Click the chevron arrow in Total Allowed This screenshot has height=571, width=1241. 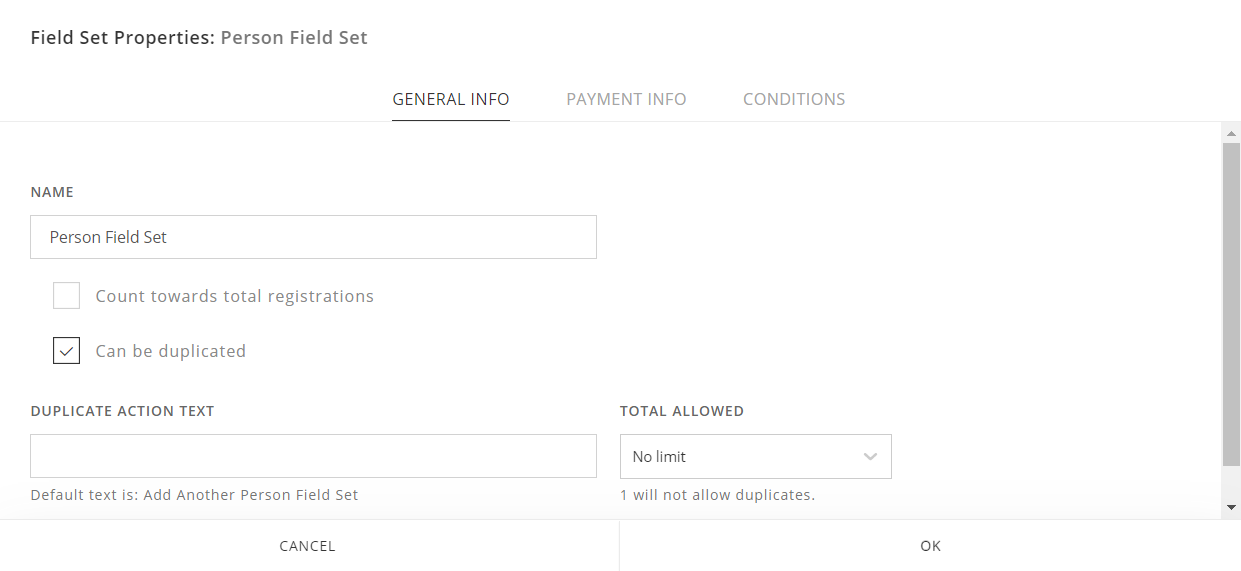870,456
